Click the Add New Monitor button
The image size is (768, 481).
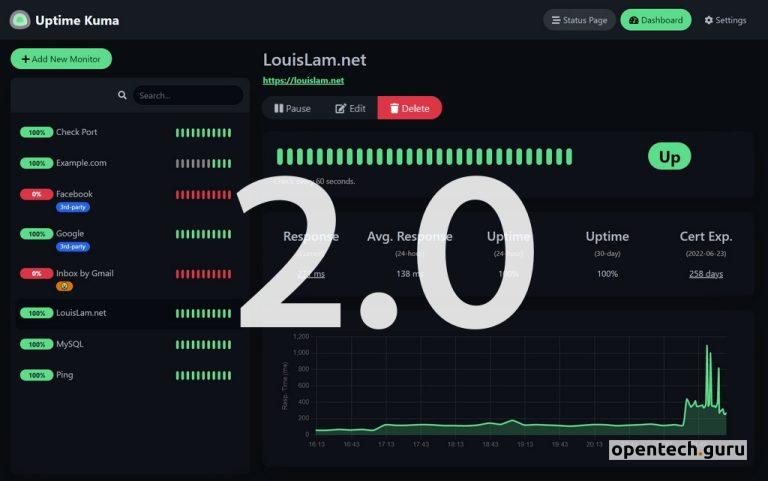click(61, 59)
